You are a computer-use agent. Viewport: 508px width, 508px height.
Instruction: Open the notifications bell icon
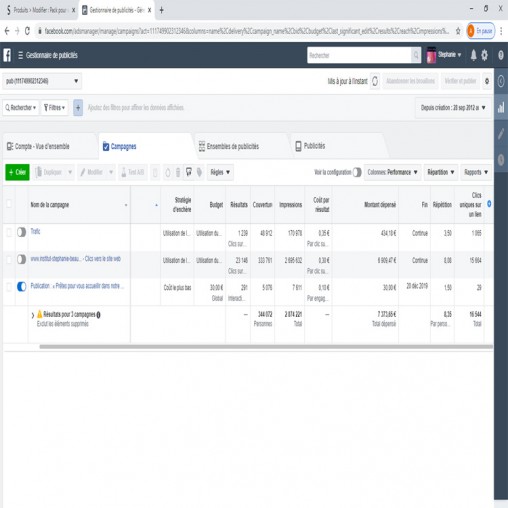(x=473, y=55)
